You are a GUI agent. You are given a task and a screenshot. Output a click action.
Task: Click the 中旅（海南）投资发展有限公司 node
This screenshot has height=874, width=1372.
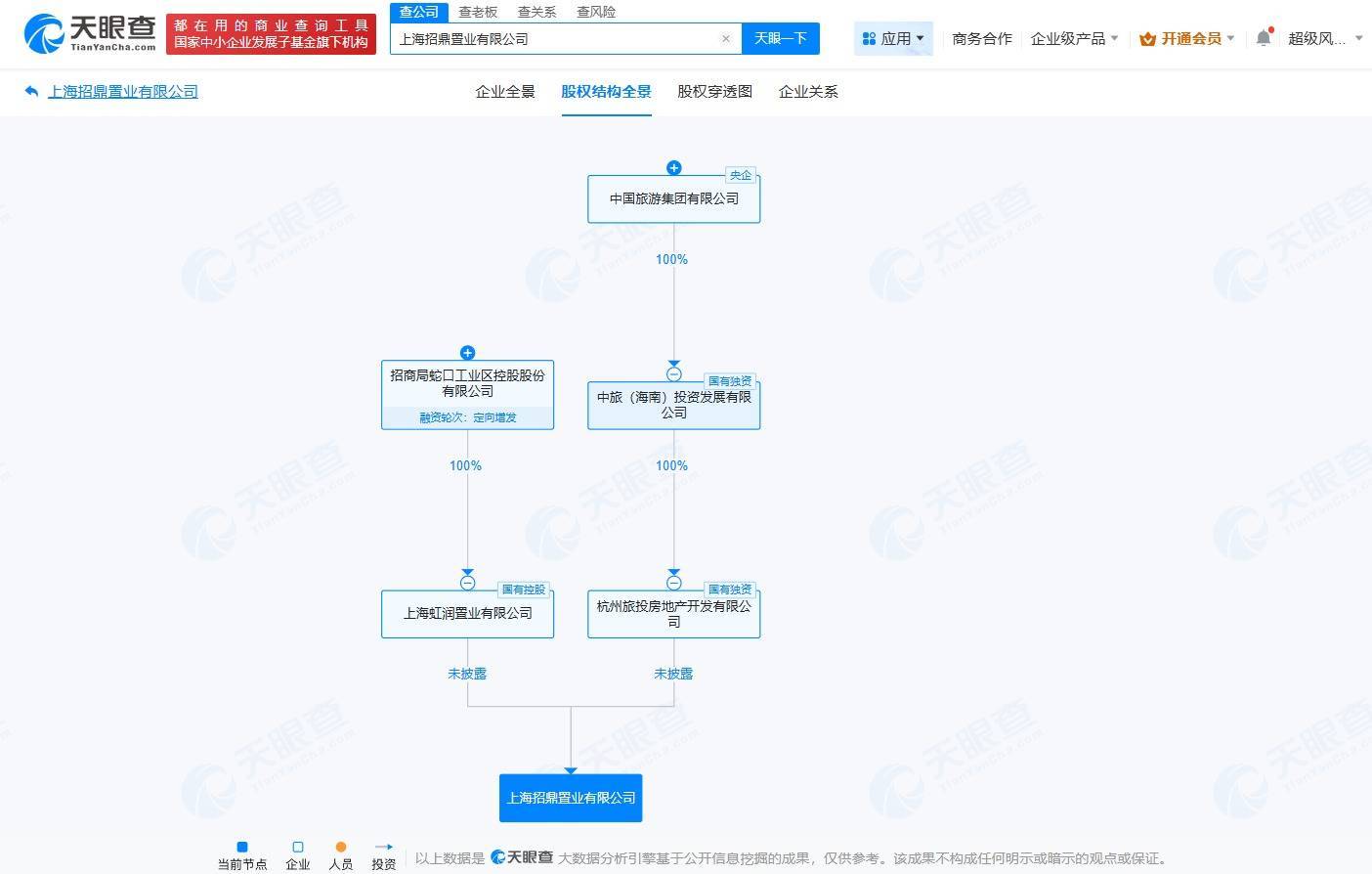click(x=673, y=405)
